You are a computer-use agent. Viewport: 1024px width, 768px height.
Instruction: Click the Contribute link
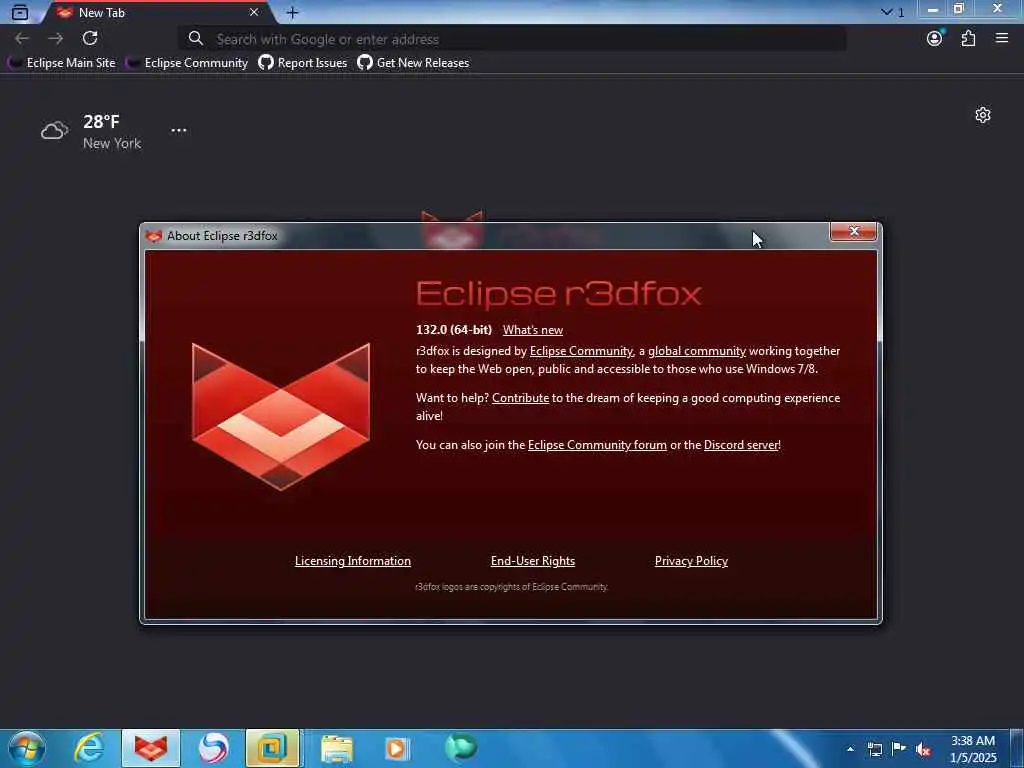[520, 398]
